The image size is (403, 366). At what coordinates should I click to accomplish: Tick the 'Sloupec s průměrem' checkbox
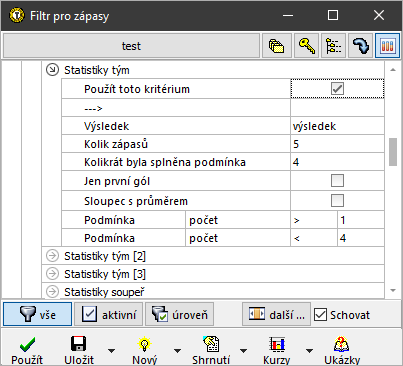pos(337,201)
